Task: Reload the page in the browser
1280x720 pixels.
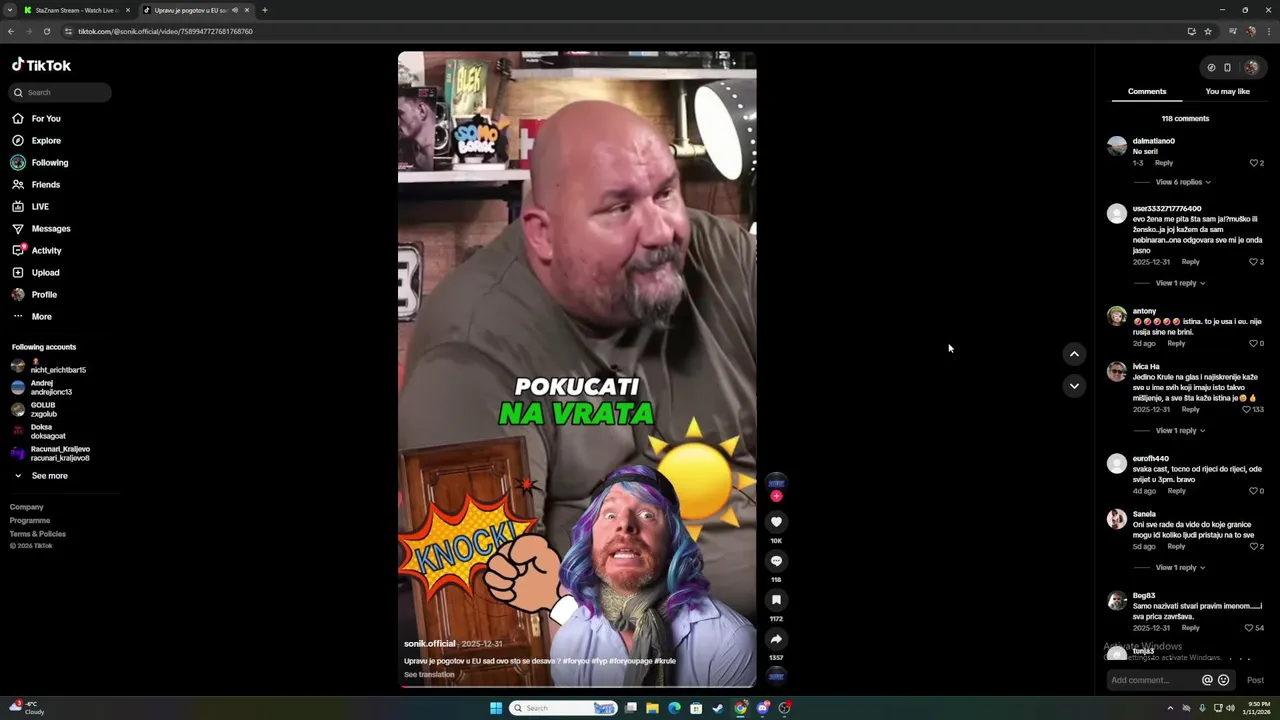Action: click(46, 31)
